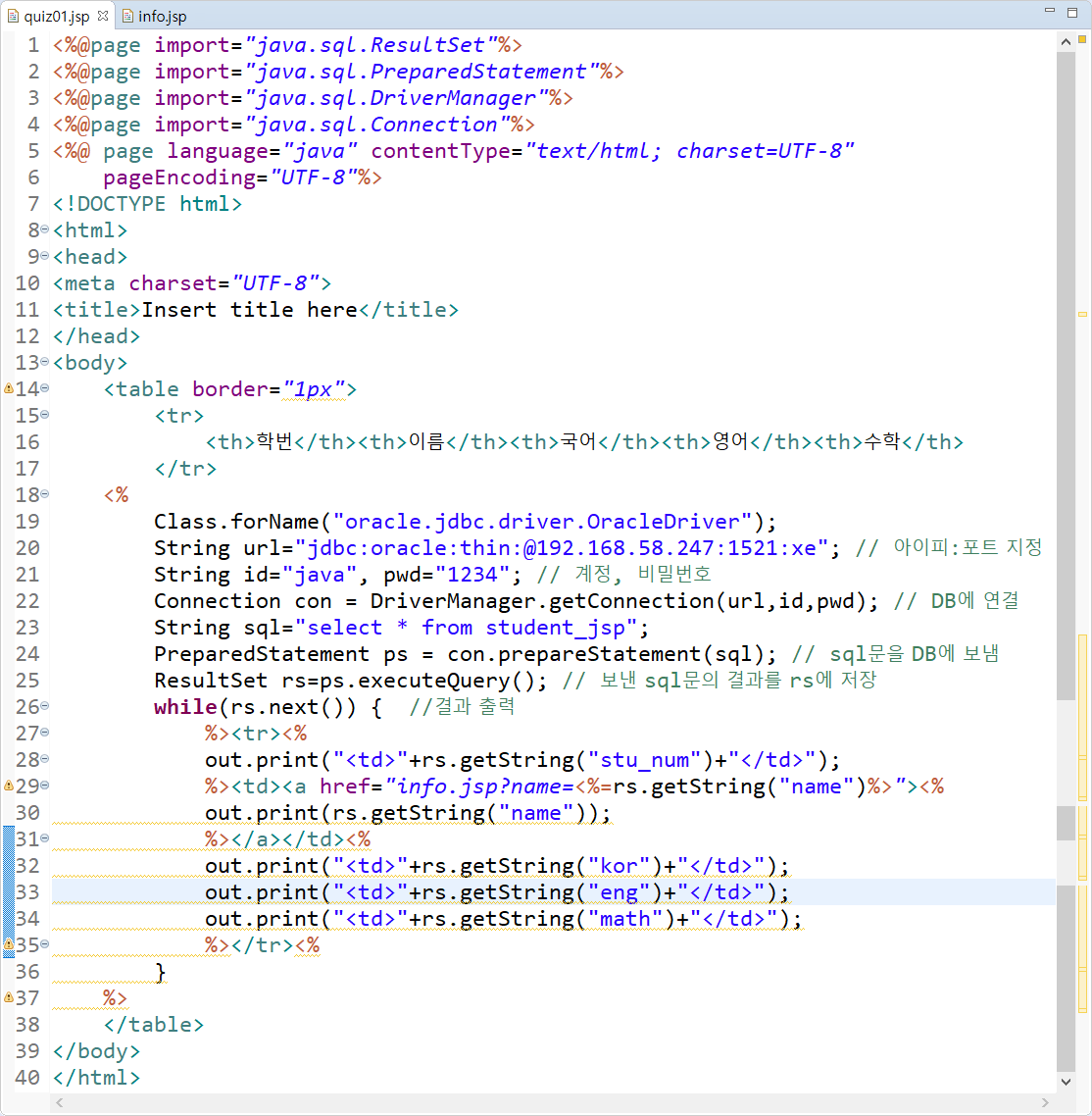
Task: Collapse the html tag fold on line 8
Action: (45, 229)
